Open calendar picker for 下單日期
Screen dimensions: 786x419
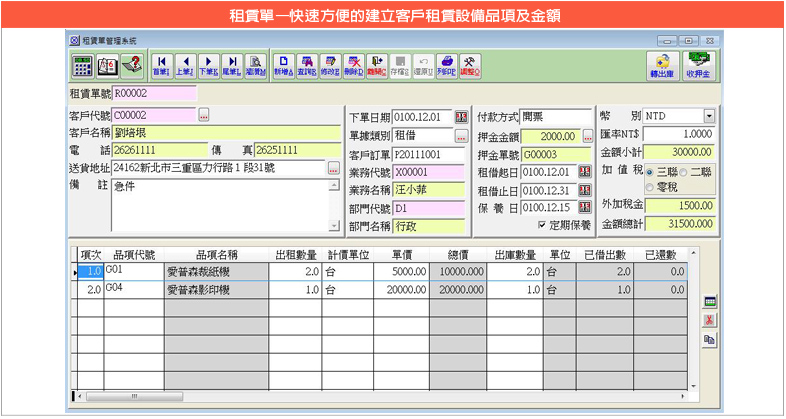point(461,116)
